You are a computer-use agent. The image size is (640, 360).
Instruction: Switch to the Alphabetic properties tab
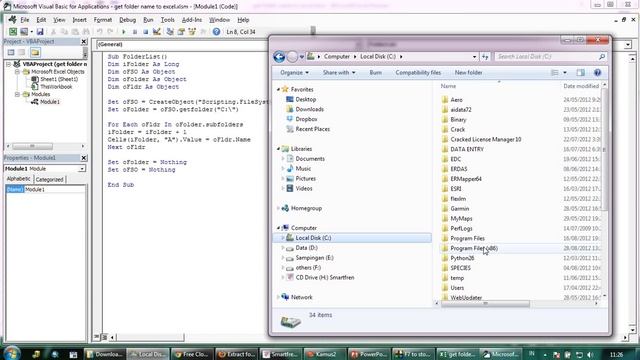click(18, 179)
